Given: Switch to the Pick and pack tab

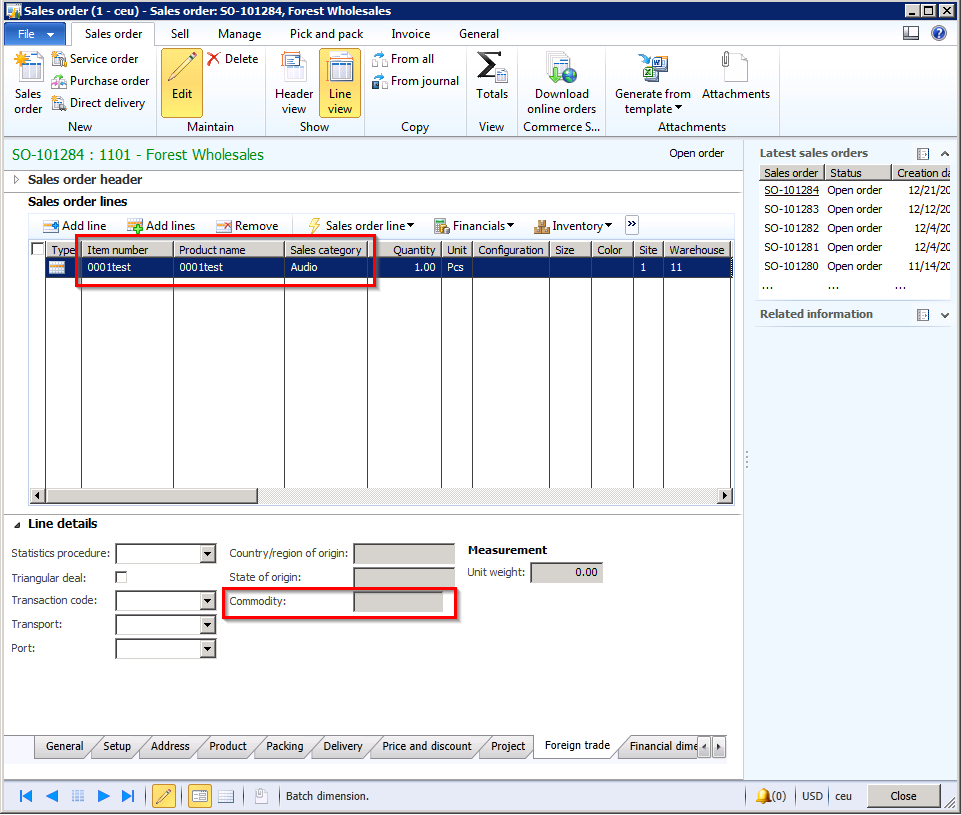Looking at the screenshot, I should coord(326,34).
